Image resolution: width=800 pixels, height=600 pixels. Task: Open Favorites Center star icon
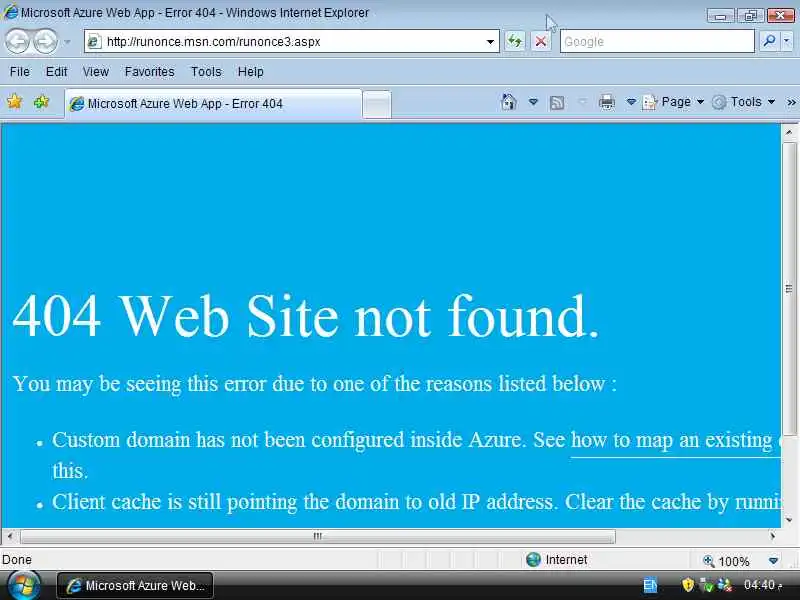coord(15,102)
